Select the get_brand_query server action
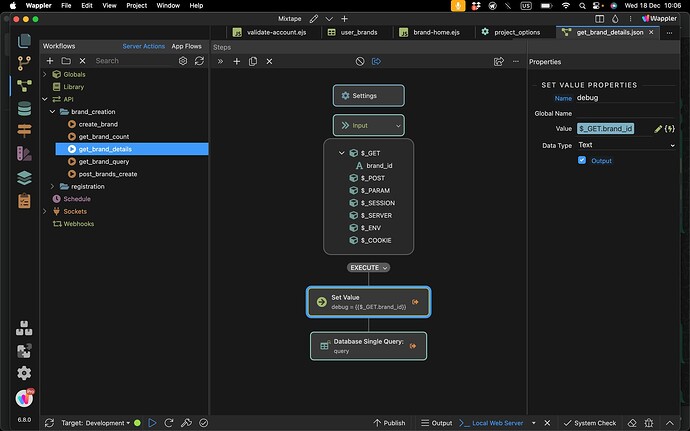This screenshot has height=431, width=690. click(x=103, y=162)
